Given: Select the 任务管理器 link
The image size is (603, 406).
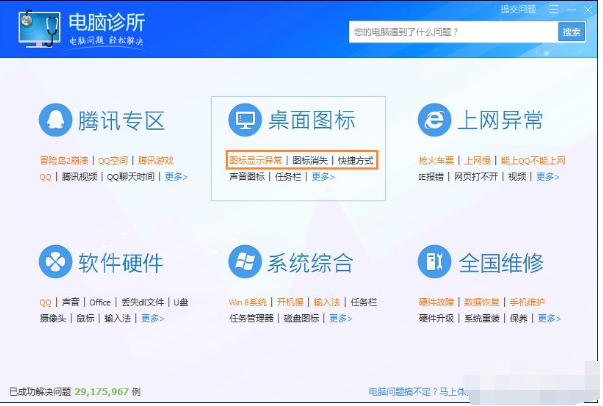Looking at the screenshot, I should [251, 319].
